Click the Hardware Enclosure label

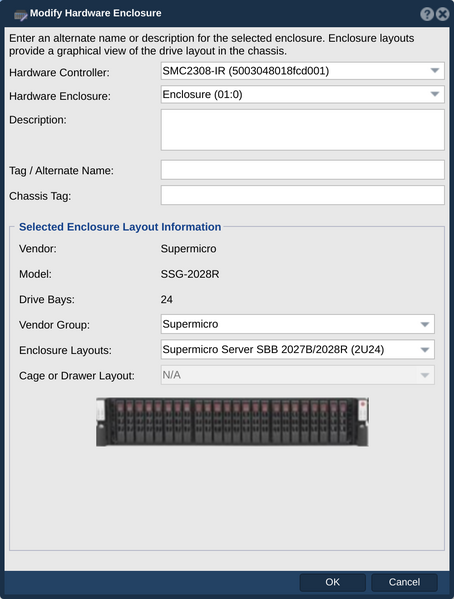(60, 96)
